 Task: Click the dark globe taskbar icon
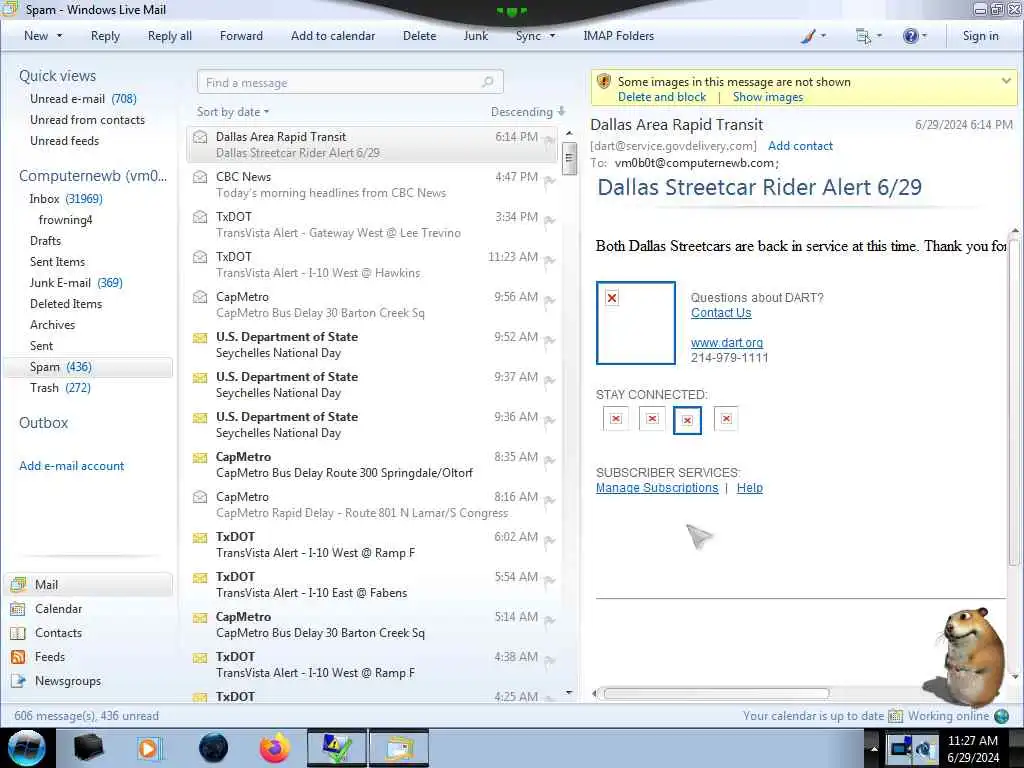tap(214, 748)
